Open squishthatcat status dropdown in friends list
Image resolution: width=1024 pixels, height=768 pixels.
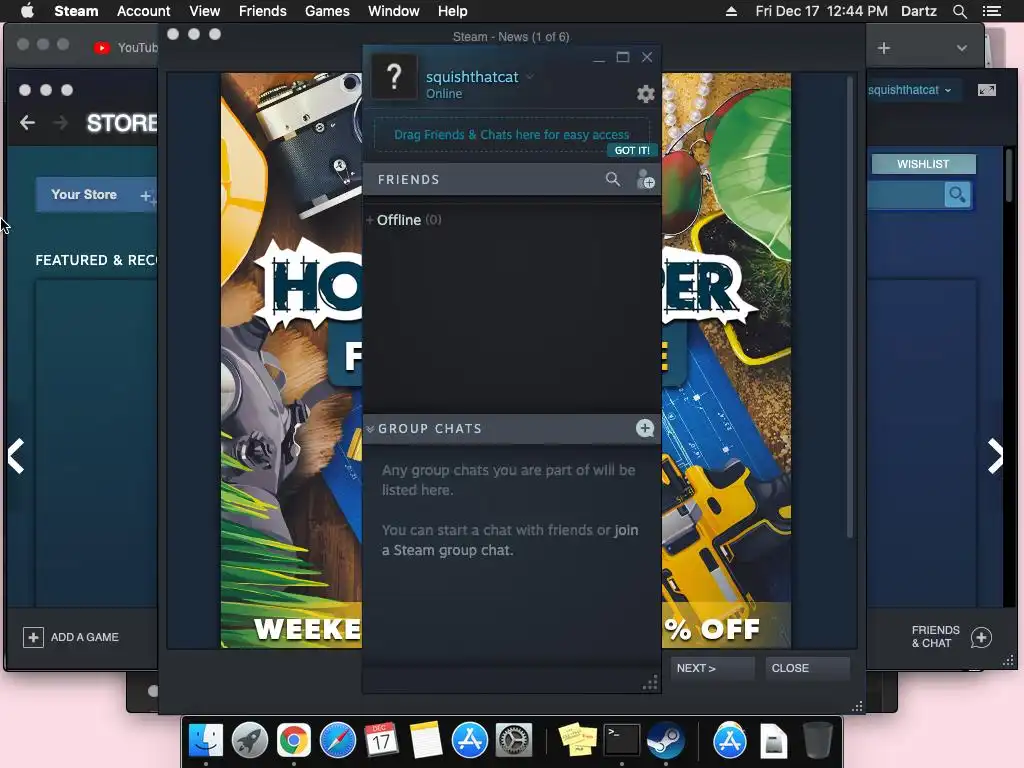pos(530,76)
